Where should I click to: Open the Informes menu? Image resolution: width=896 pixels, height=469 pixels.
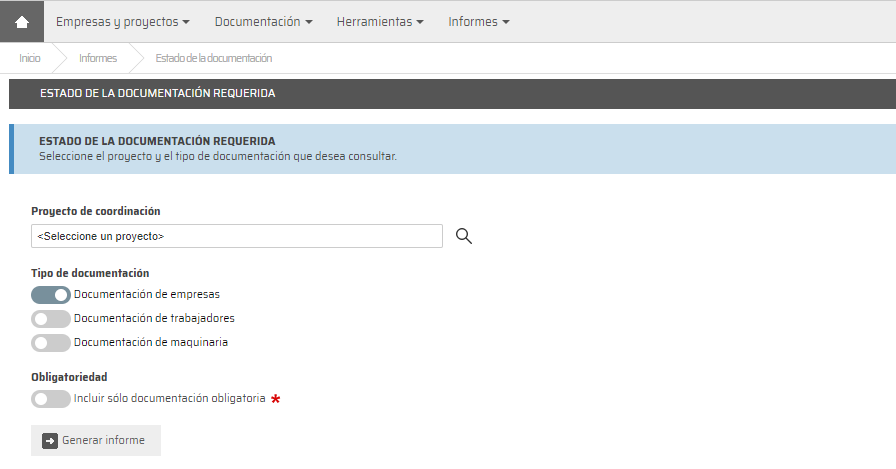[x=479, y=21]
